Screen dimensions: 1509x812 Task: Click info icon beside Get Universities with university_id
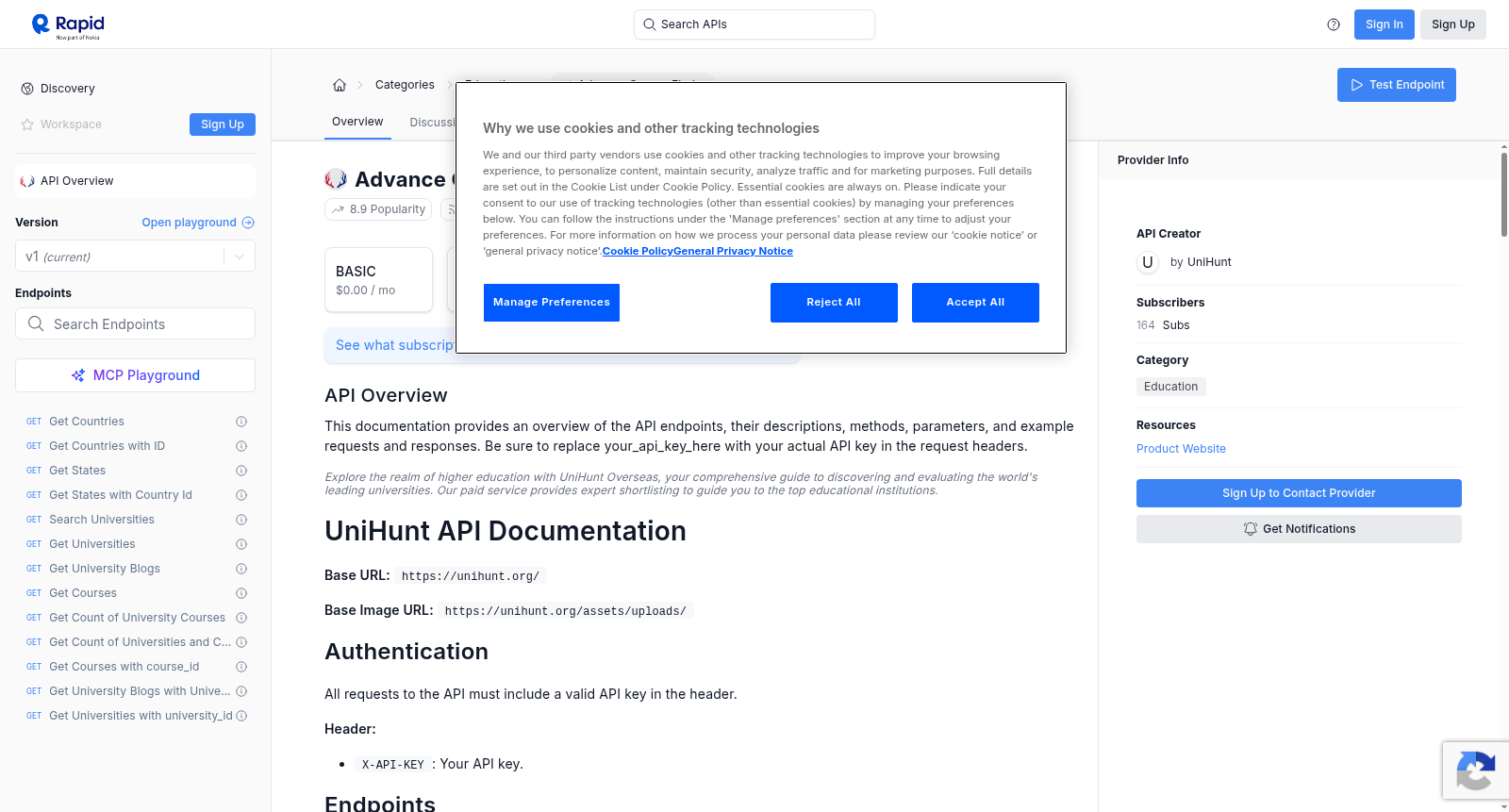coord(241,716)
